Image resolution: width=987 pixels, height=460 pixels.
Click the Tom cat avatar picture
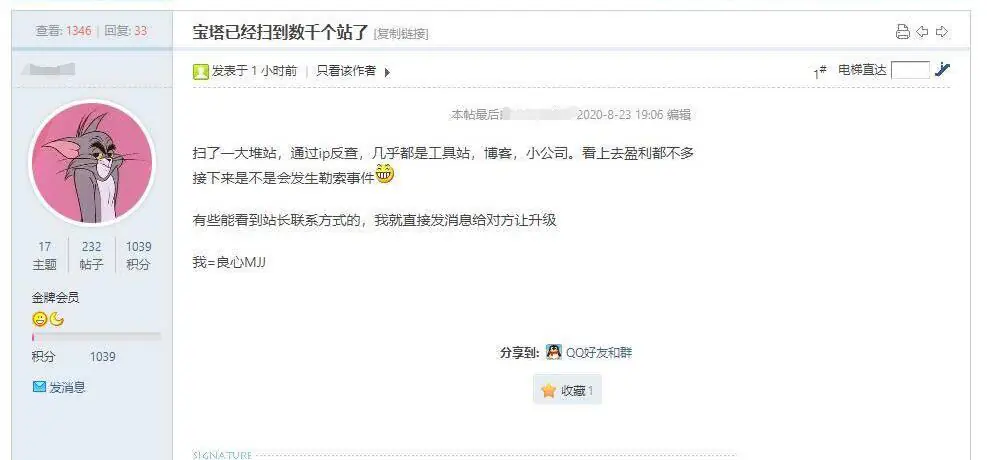point(91,162)
